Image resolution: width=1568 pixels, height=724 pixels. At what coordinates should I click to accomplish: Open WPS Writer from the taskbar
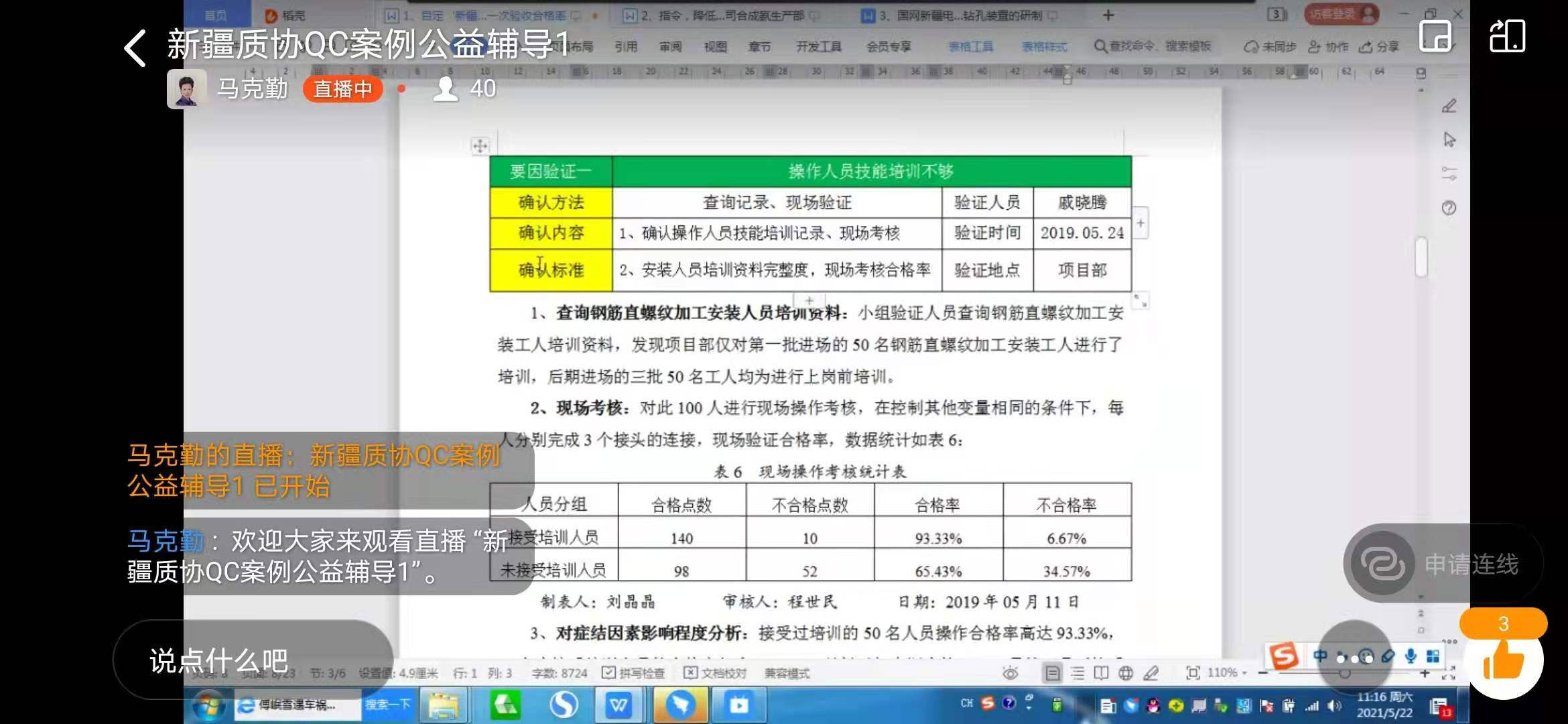[619, 705]
